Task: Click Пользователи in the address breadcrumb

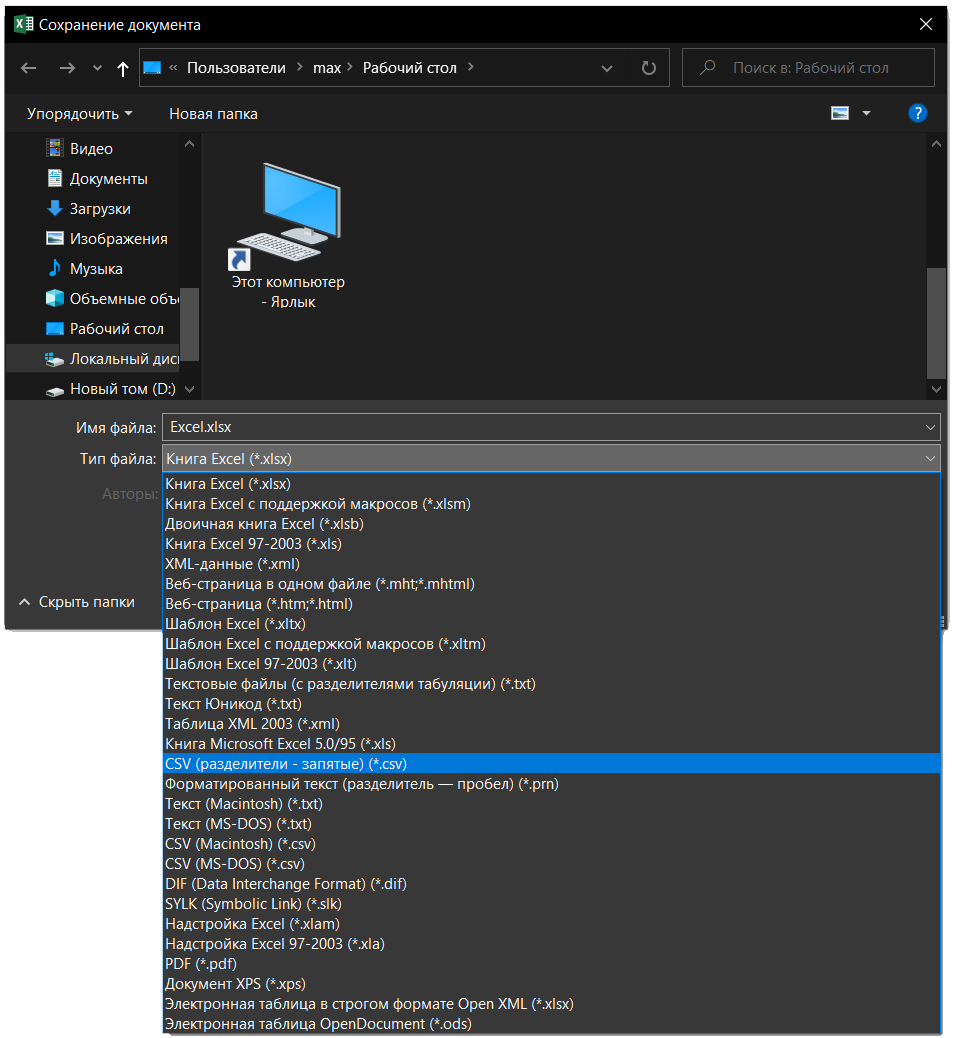Action: tap(236, 68)
